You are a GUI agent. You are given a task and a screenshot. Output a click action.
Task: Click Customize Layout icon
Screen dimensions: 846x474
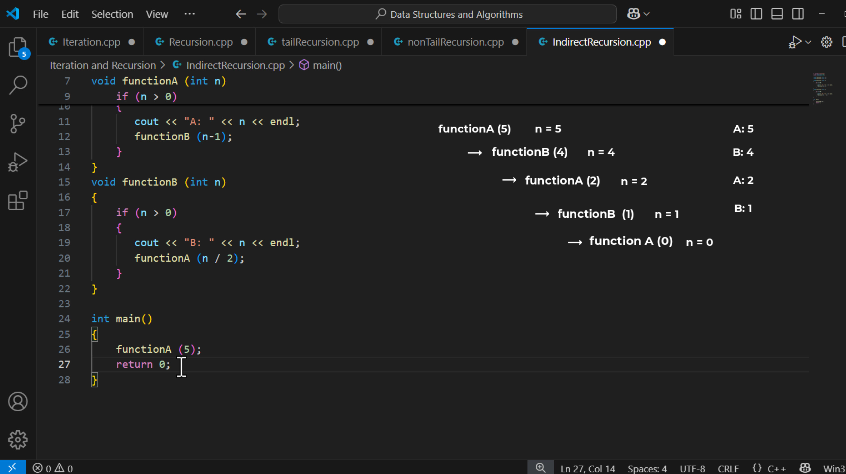pos(735,14)
